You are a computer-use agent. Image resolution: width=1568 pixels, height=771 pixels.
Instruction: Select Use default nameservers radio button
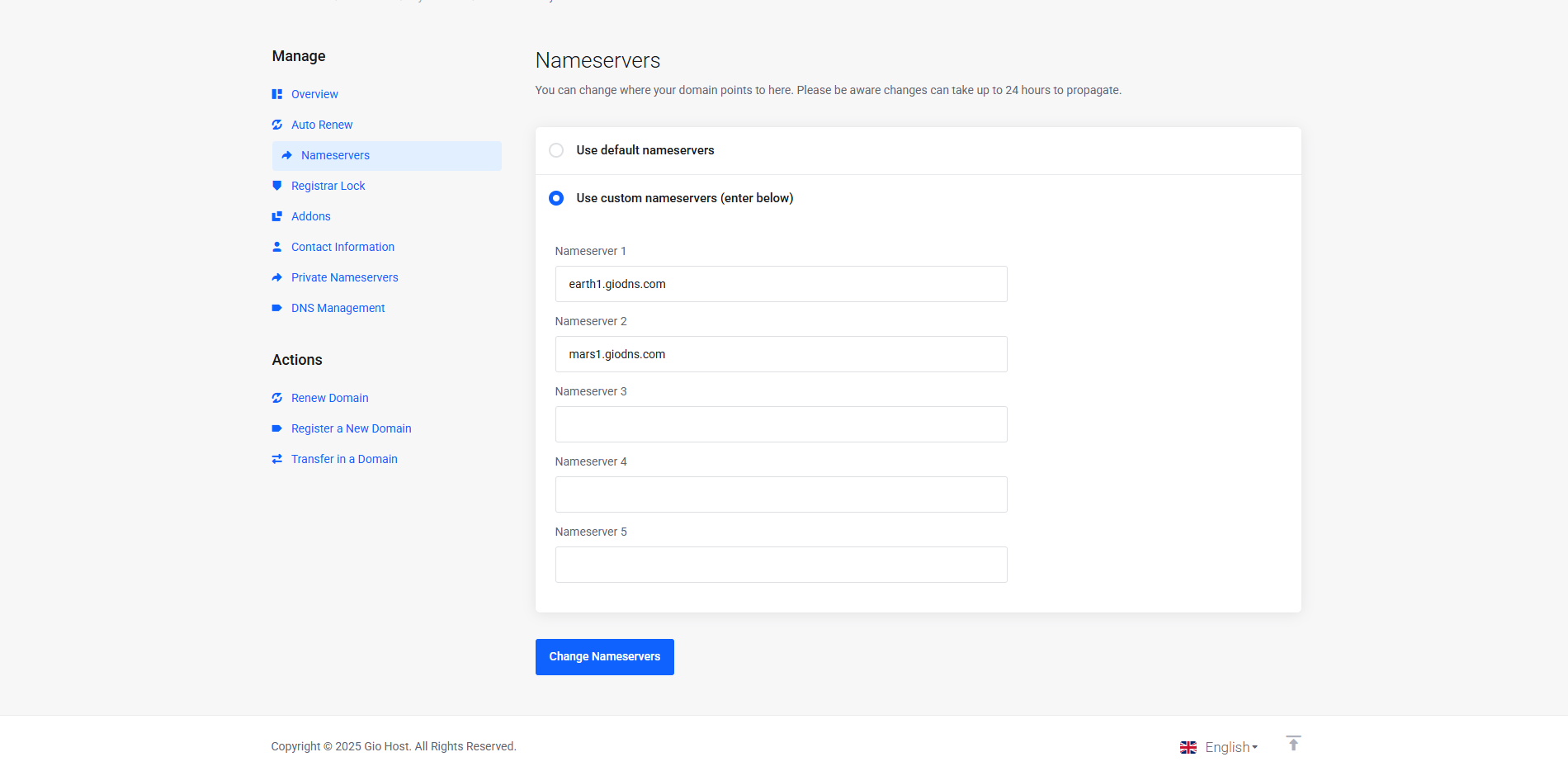pyautogui.click(x=556, y=150)
